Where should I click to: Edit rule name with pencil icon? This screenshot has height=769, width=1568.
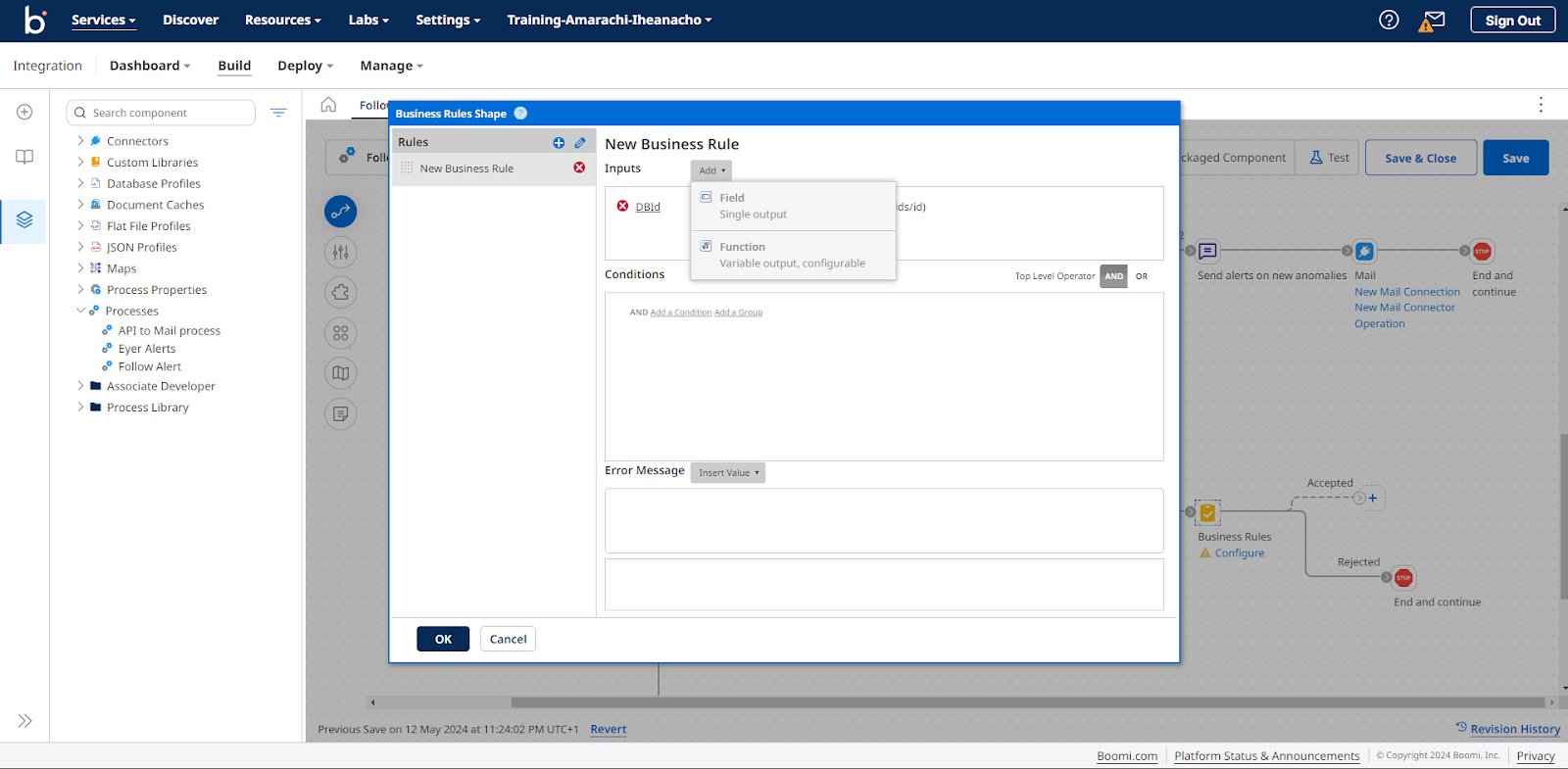pyautogui.click(x=580, y=142)
